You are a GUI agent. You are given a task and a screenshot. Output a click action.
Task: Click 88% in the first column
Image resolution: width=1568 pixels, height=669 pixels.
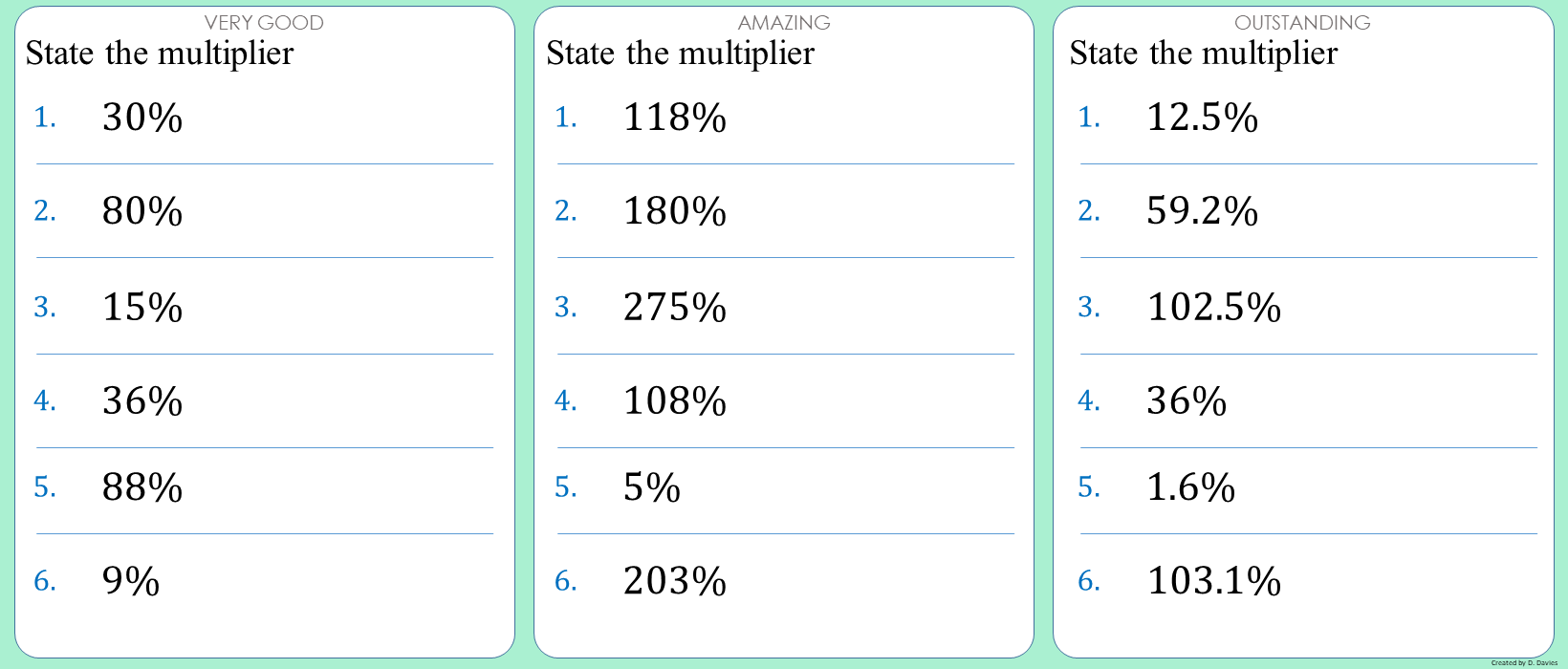point(142,487)
